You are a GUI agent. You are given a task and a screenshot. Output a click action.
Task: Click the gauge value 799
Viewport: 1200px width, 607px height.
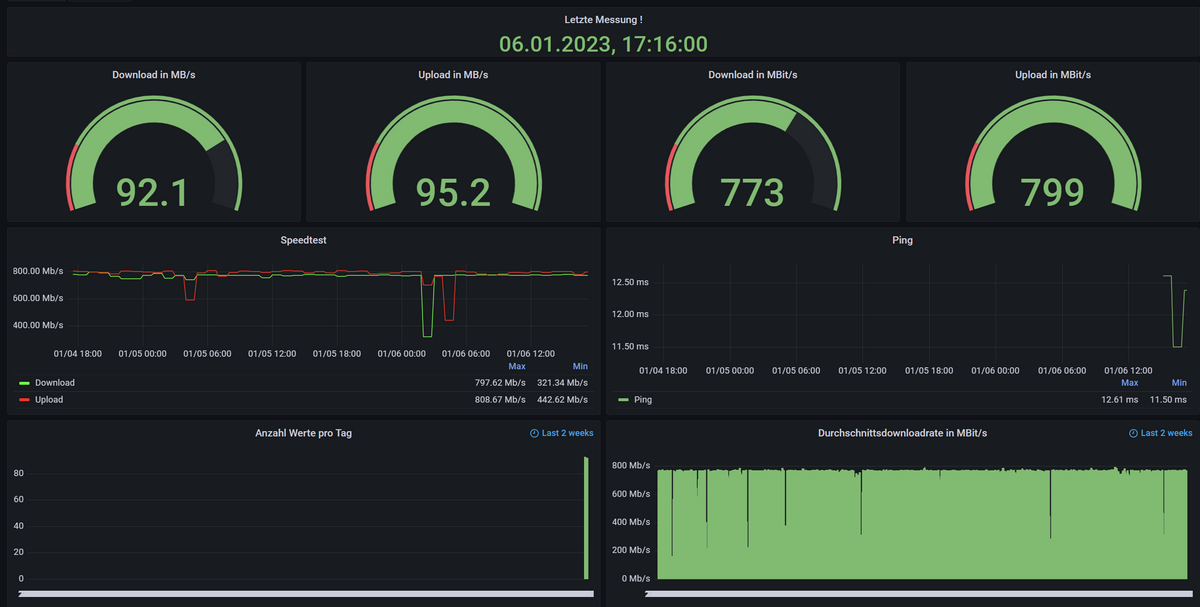[x=1053, y=192]
